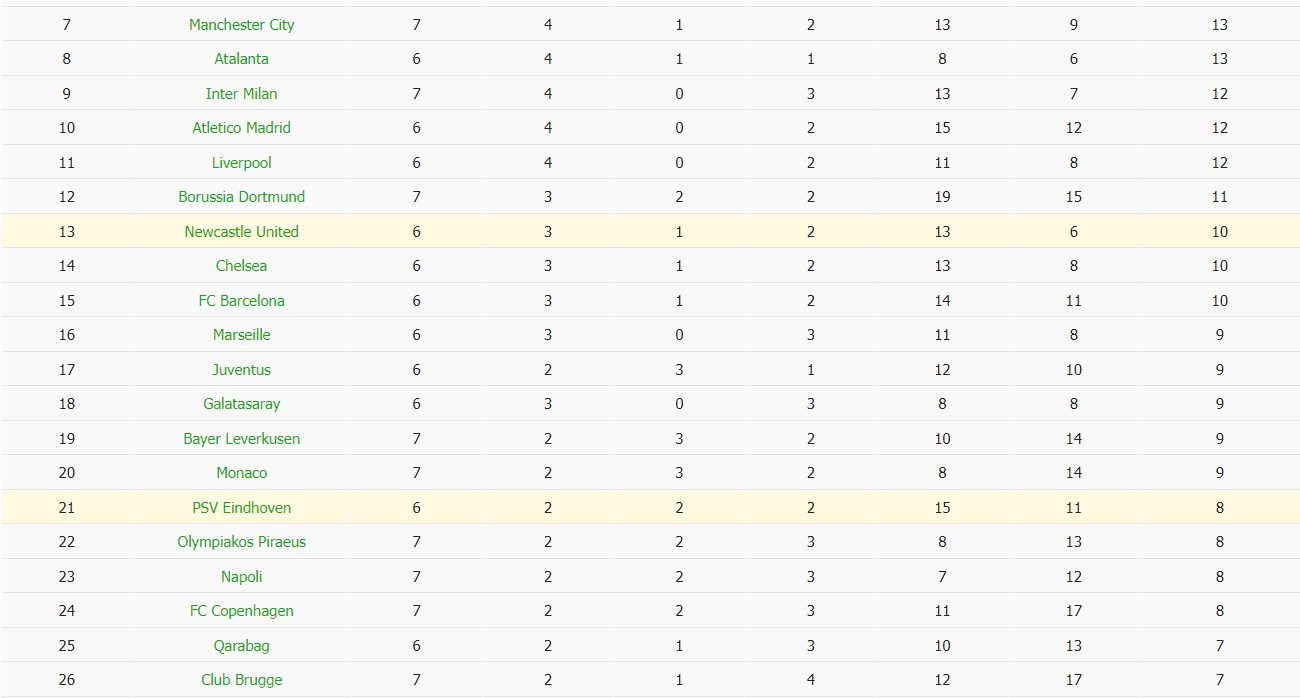Click the Club Brugge team link

(x=241, y=680)
